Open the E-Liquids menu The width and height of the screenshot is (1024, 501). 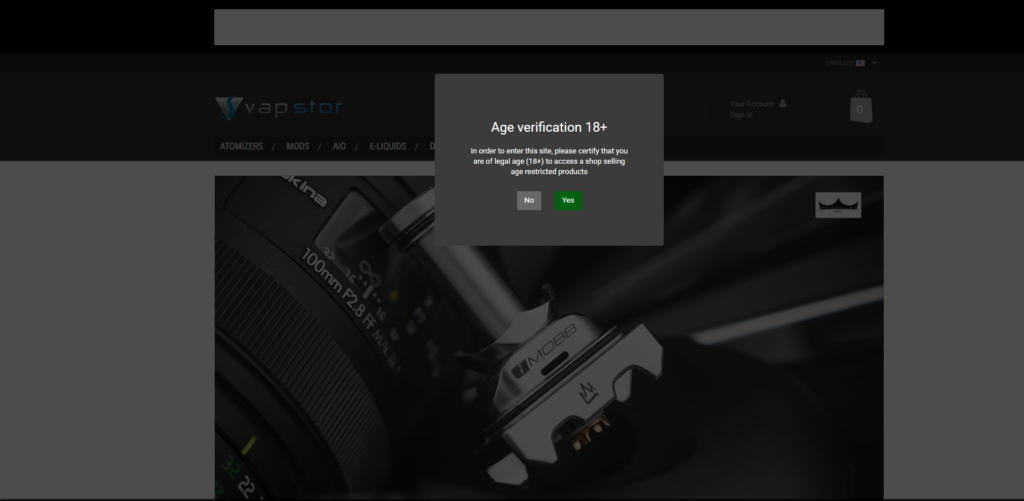[387, 146]
